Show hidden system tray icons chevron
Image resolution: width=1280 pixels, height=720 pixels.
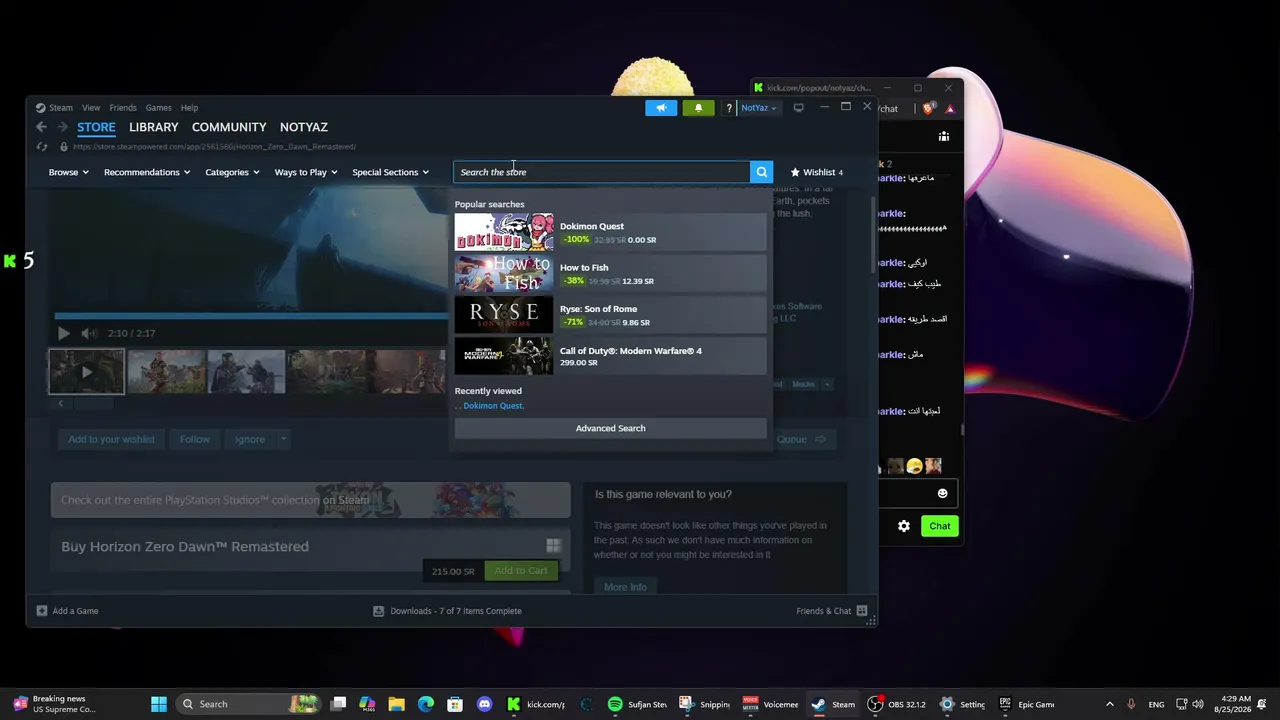1109,704
